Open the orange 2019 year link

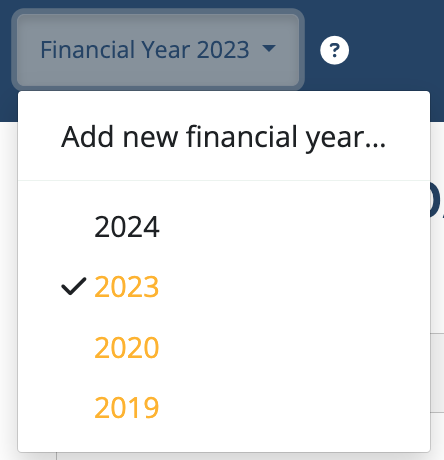coord(127,407)
